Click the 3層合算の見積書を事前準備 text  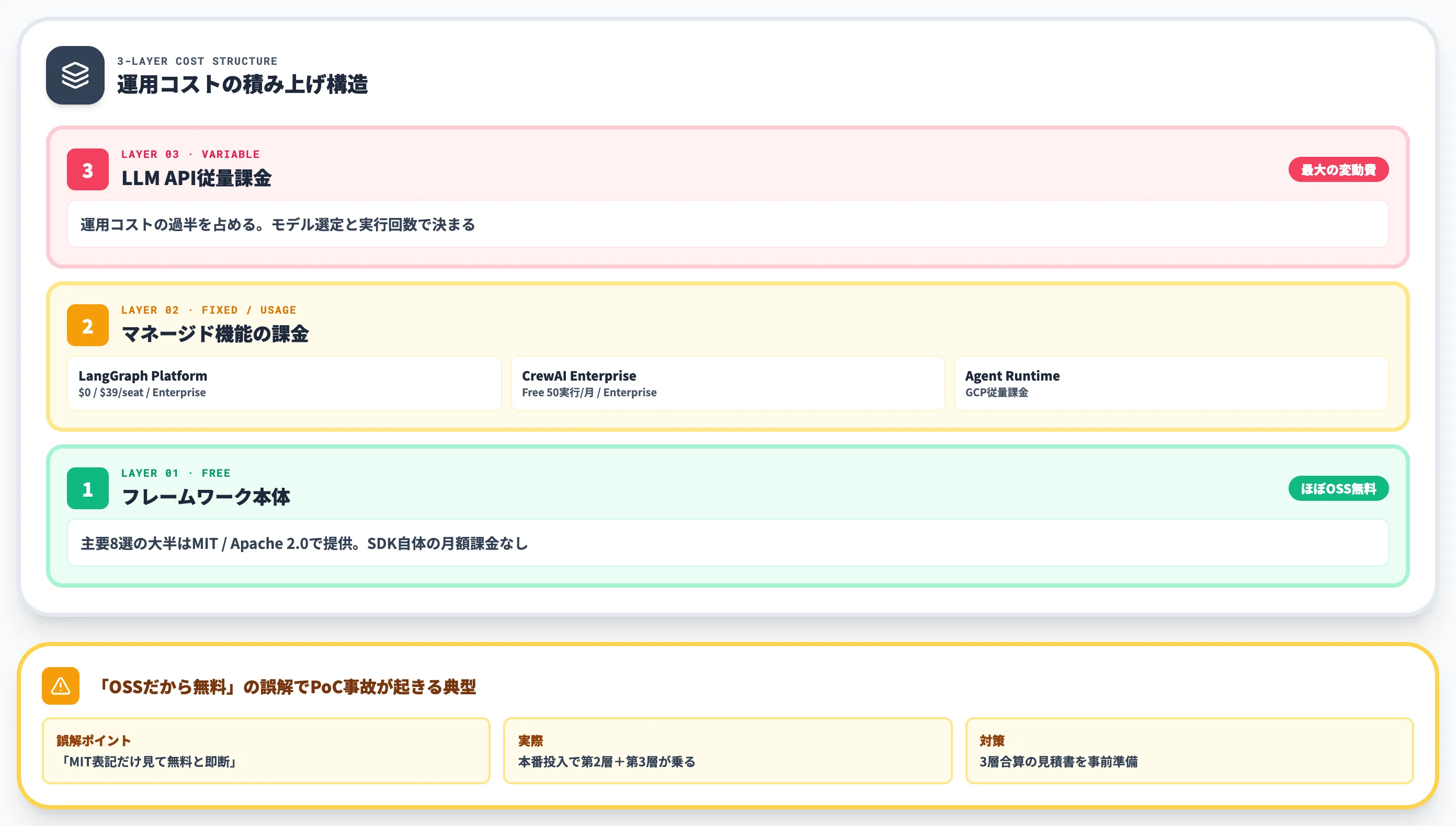coord(1058,761)
